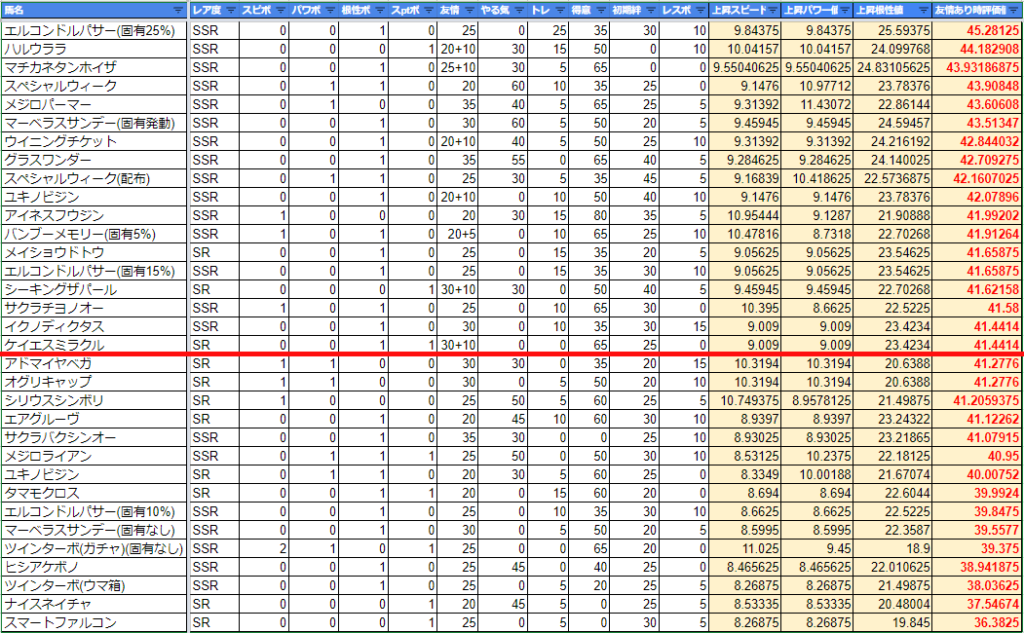Select the サクラチヨノオー name cell
1024x633 pixels.
[x=95, y=308]
